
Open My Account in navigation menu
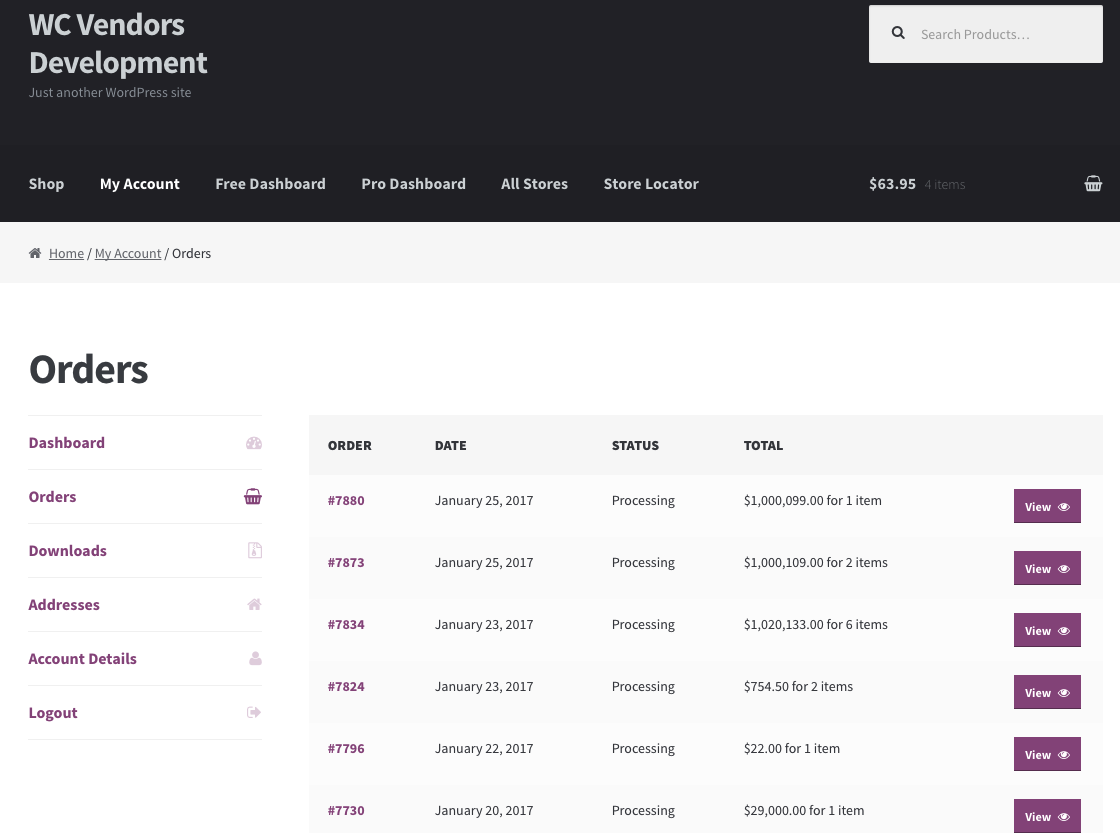pyautogui.click(x=140, y=184)
